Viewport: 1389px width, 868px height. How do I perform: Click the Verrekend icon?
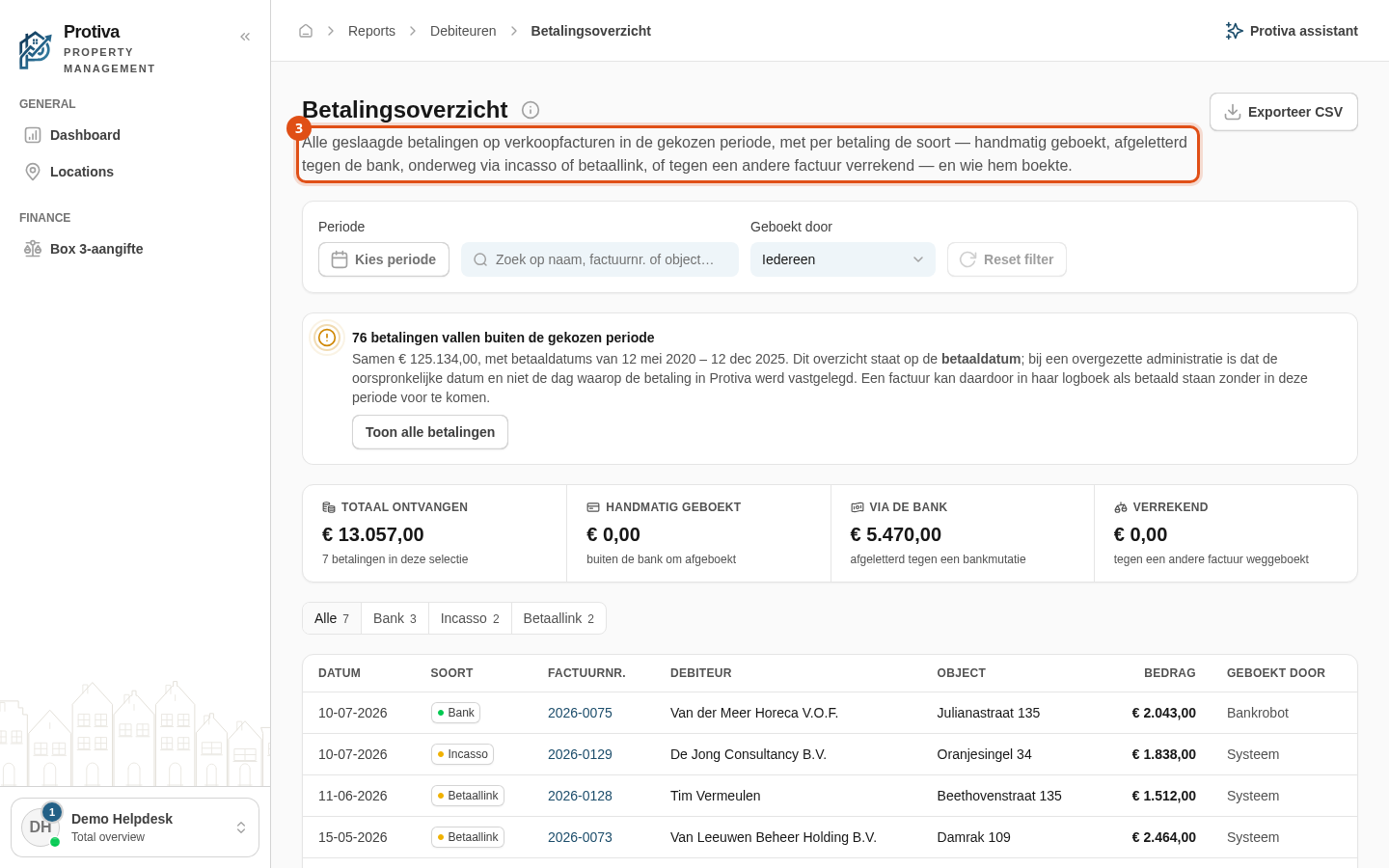(x=1121, y=507)
